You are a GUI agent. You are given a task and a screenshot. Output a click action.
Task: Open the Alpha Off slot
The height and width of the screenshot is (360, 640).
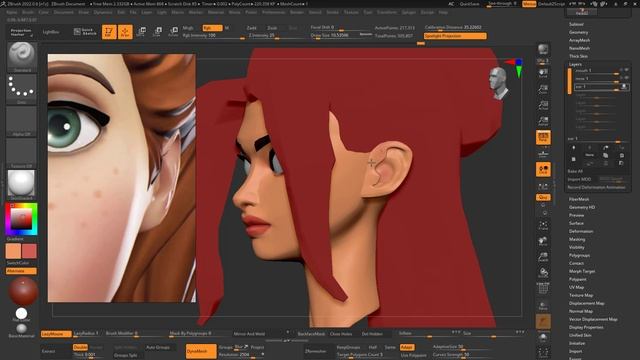tap(22, 121)
